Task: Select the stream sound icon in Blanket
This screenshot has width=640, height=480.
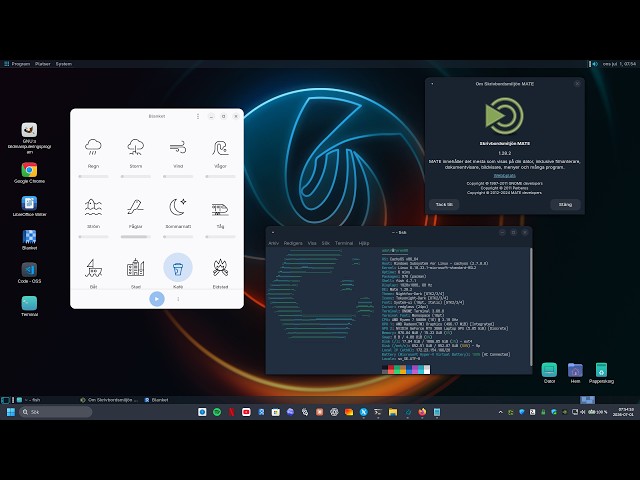Action: click(93, 207)
